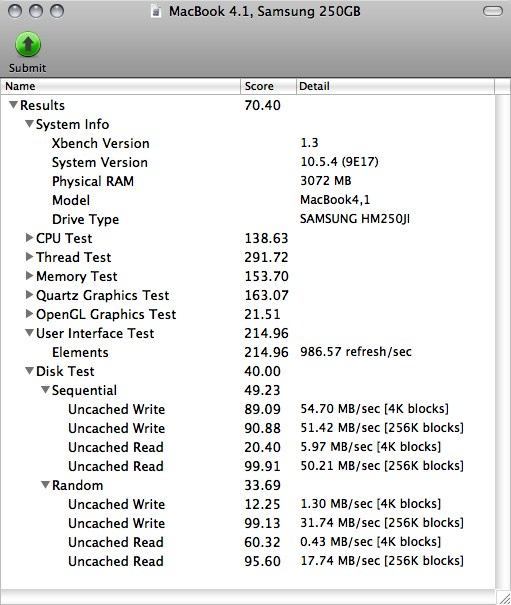
Task: Click the overall score 70.40
Action: [x=262, y=105]
